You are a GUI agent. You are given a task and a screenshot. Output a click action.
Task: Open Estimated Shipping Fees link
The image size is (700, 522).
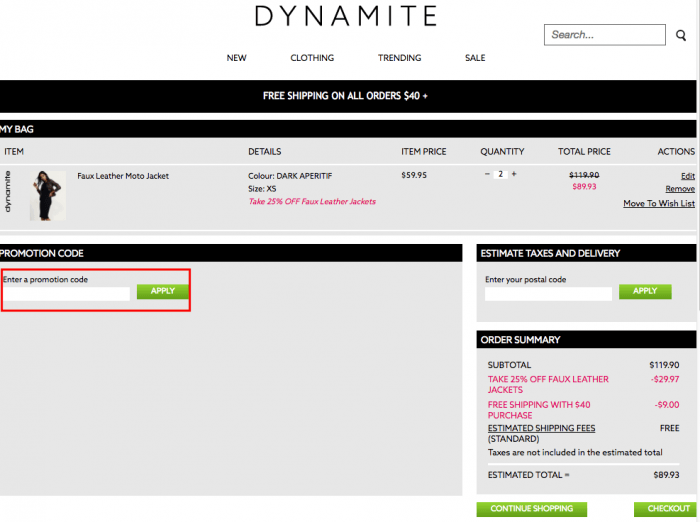point(541,428)
